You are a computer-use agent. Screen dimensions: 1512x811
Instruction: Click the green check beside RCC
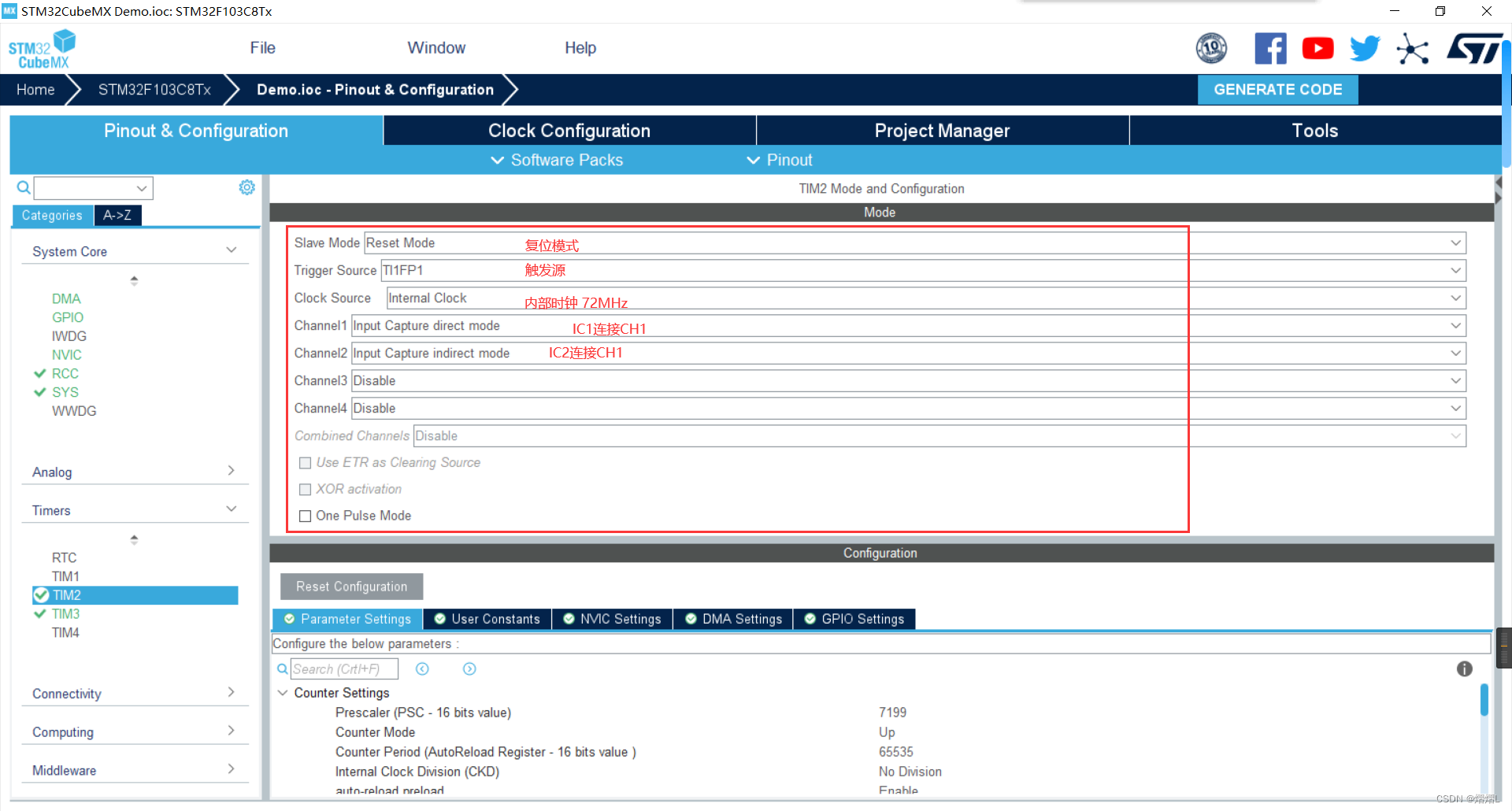point(40,373)
